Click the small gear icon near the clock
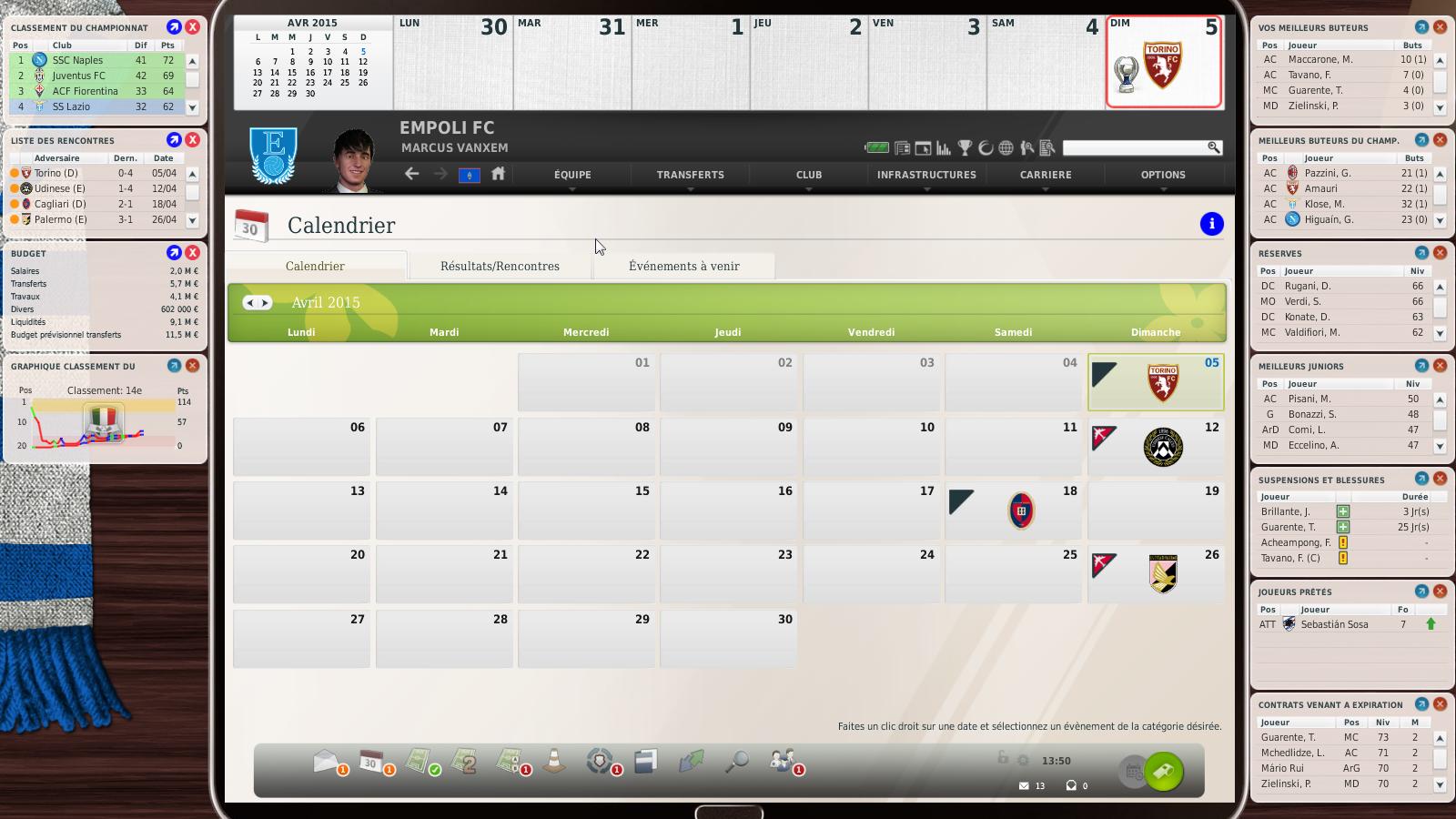The image size is (1456, 819). pyautogui.click(x=1024, y=760)
